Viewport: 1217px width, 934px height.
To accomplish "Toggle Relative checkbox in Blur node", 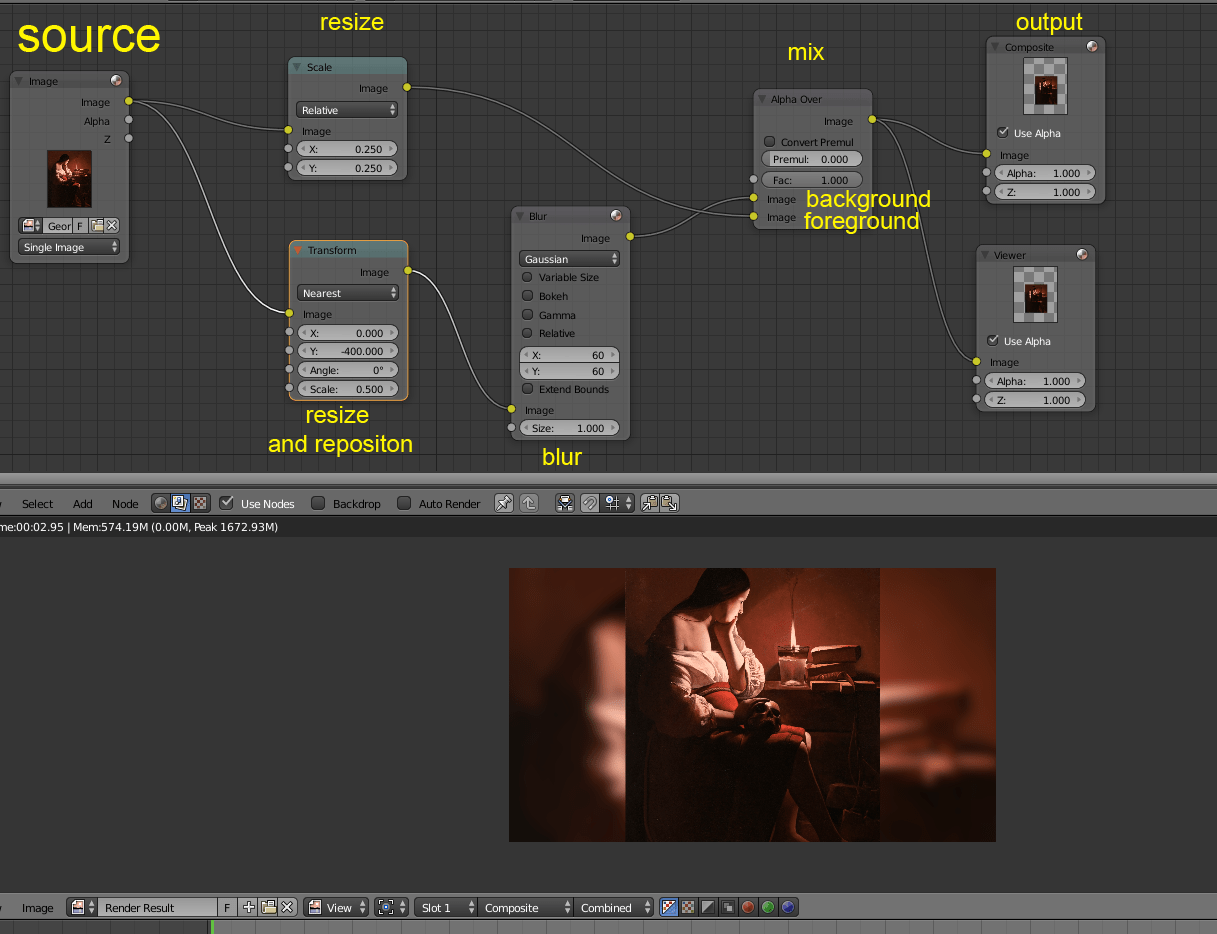I will 527,333.
